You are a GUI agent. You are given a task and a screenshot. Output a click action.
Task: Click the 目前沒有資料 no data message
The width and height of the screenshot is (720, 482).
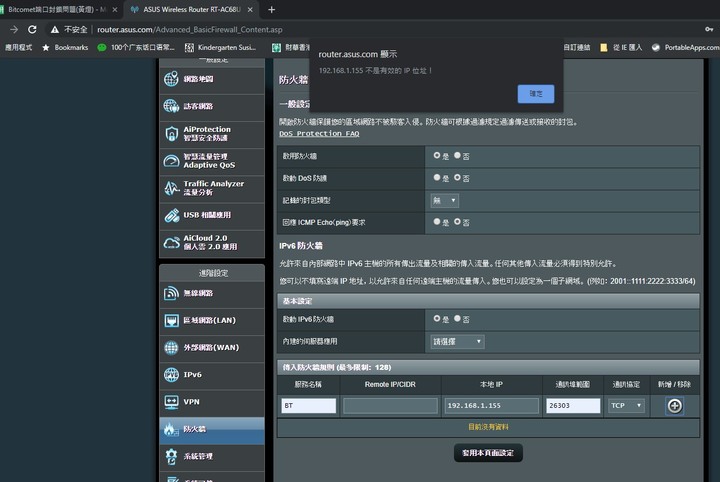pos(488,427)
